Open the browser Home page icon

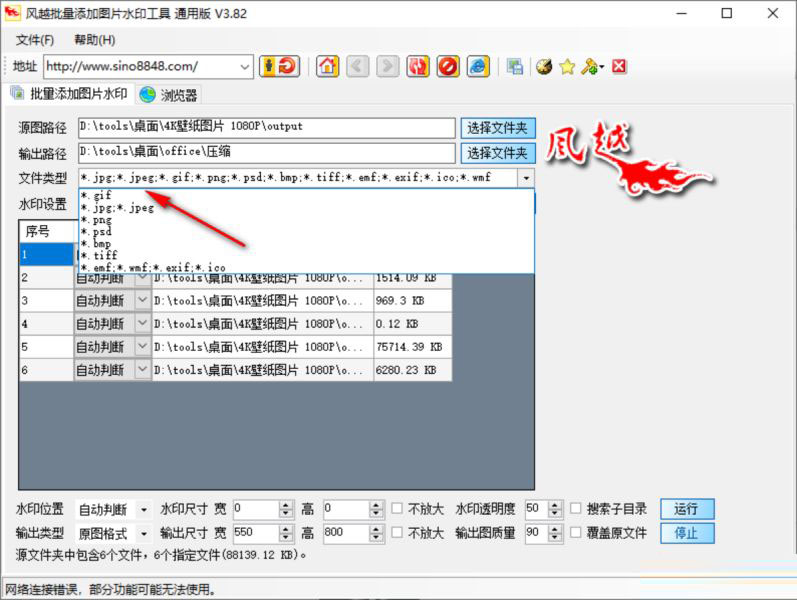pyautogui.click(x=327, y=66)
